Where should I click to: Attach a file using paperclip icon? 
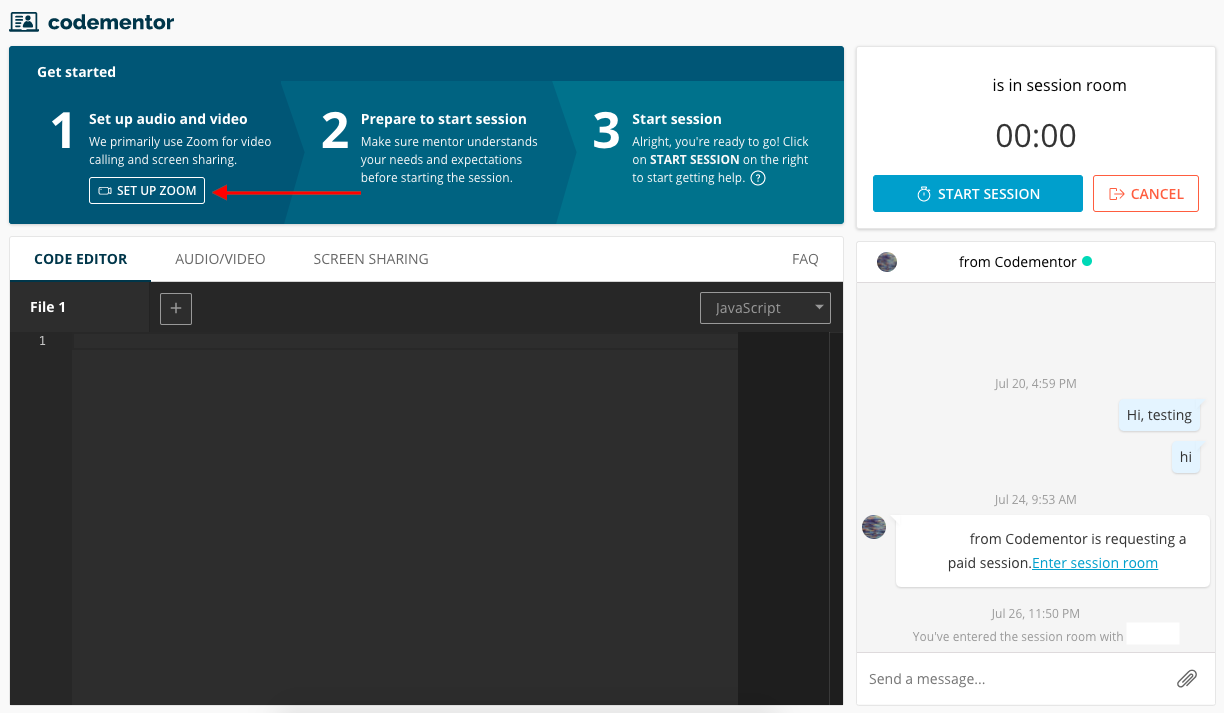1187,679
